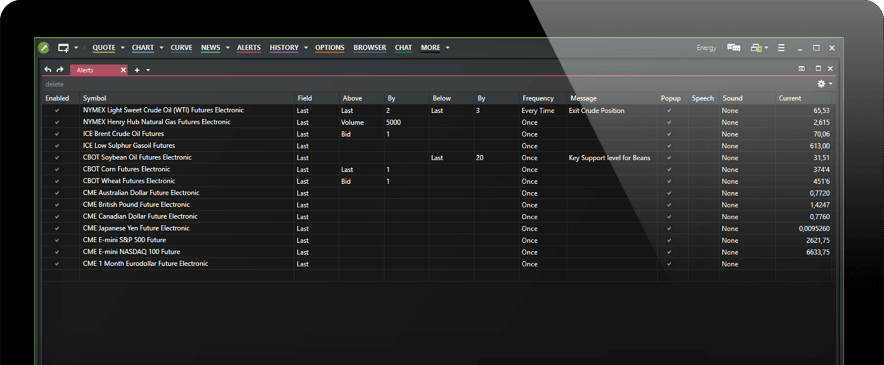Click the 5000 value cell
The height and width of the screenshot is (365, 884).
point(406,122)
